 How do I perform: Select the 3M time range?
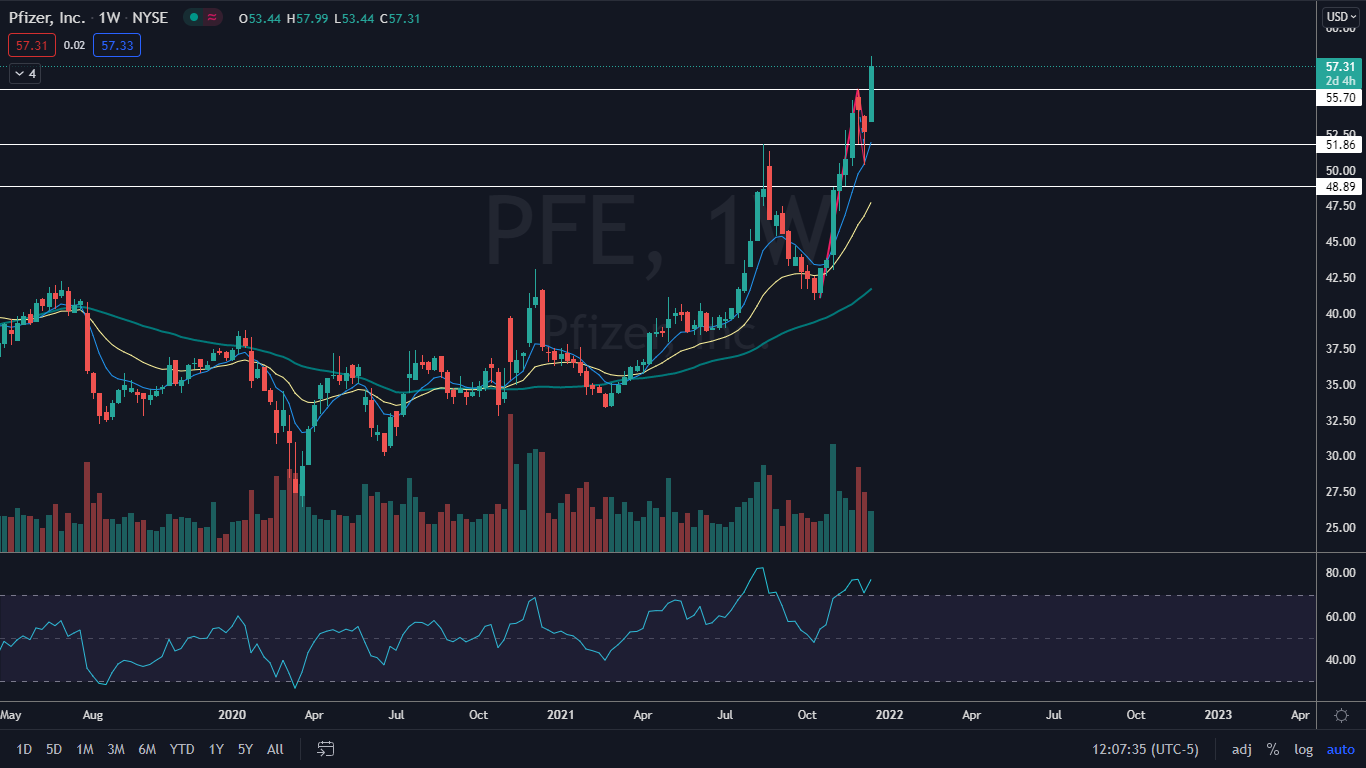click(116, 749)
